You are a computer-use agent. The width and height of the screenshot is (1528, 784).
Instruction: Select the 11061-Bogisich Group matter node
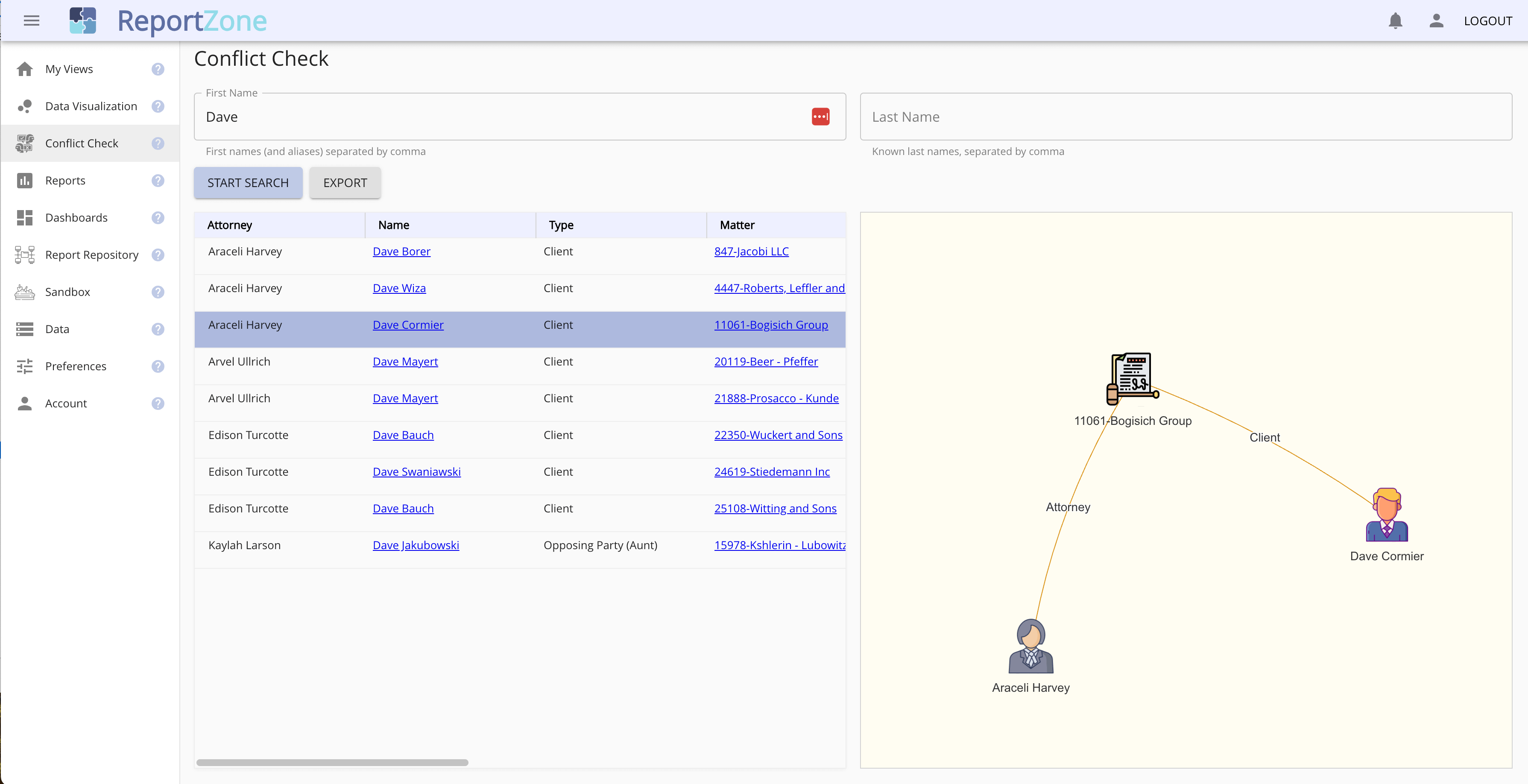pos(1132,379)
